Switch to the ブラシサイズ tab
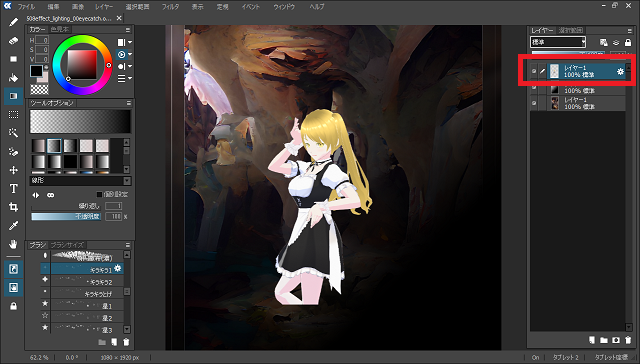Image resolution: width=640 pixels, height=364 pixels. coord(67,245)
